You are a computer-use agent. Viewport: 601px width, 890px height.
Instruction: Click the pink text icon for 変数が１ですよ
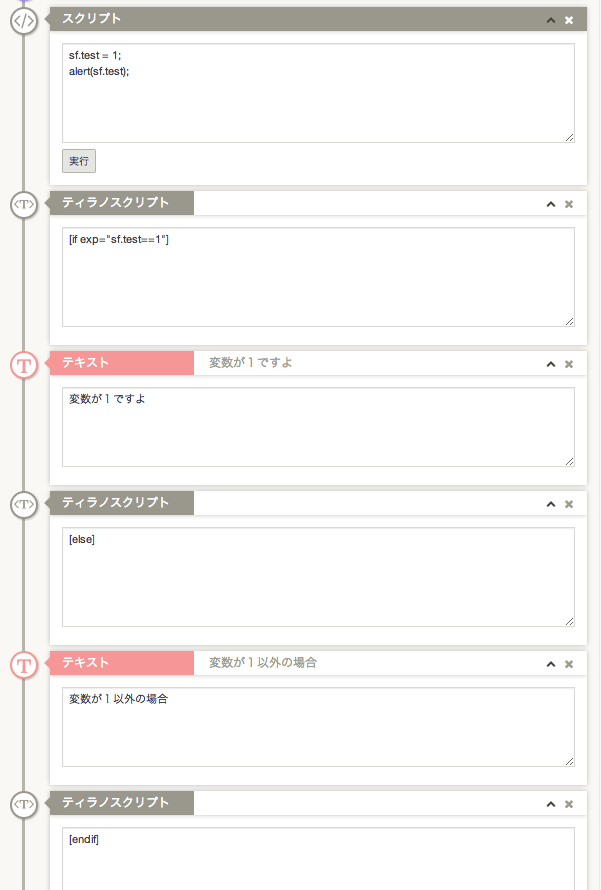click(24, 364)
